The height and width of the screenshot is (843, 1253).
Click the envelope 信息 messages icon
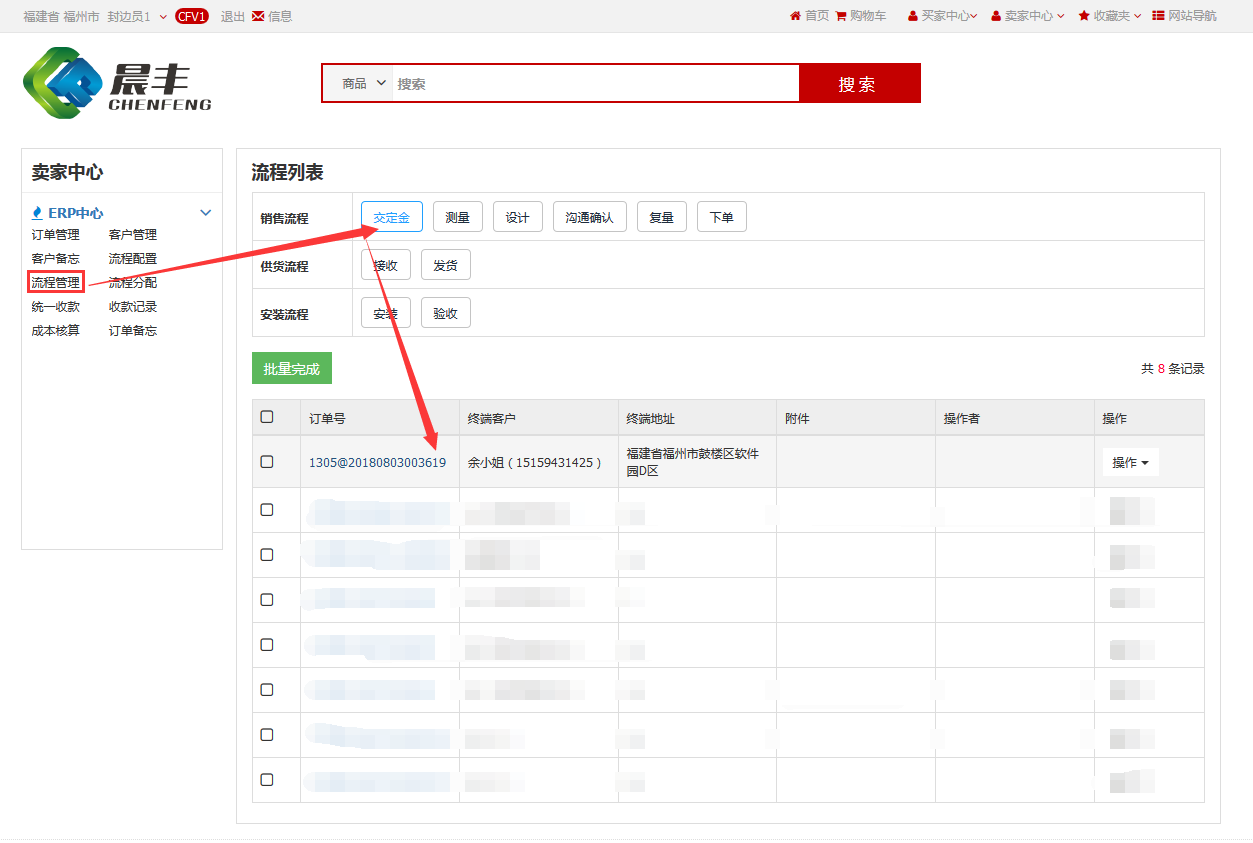pyautogui.click(x=258, y=16)
